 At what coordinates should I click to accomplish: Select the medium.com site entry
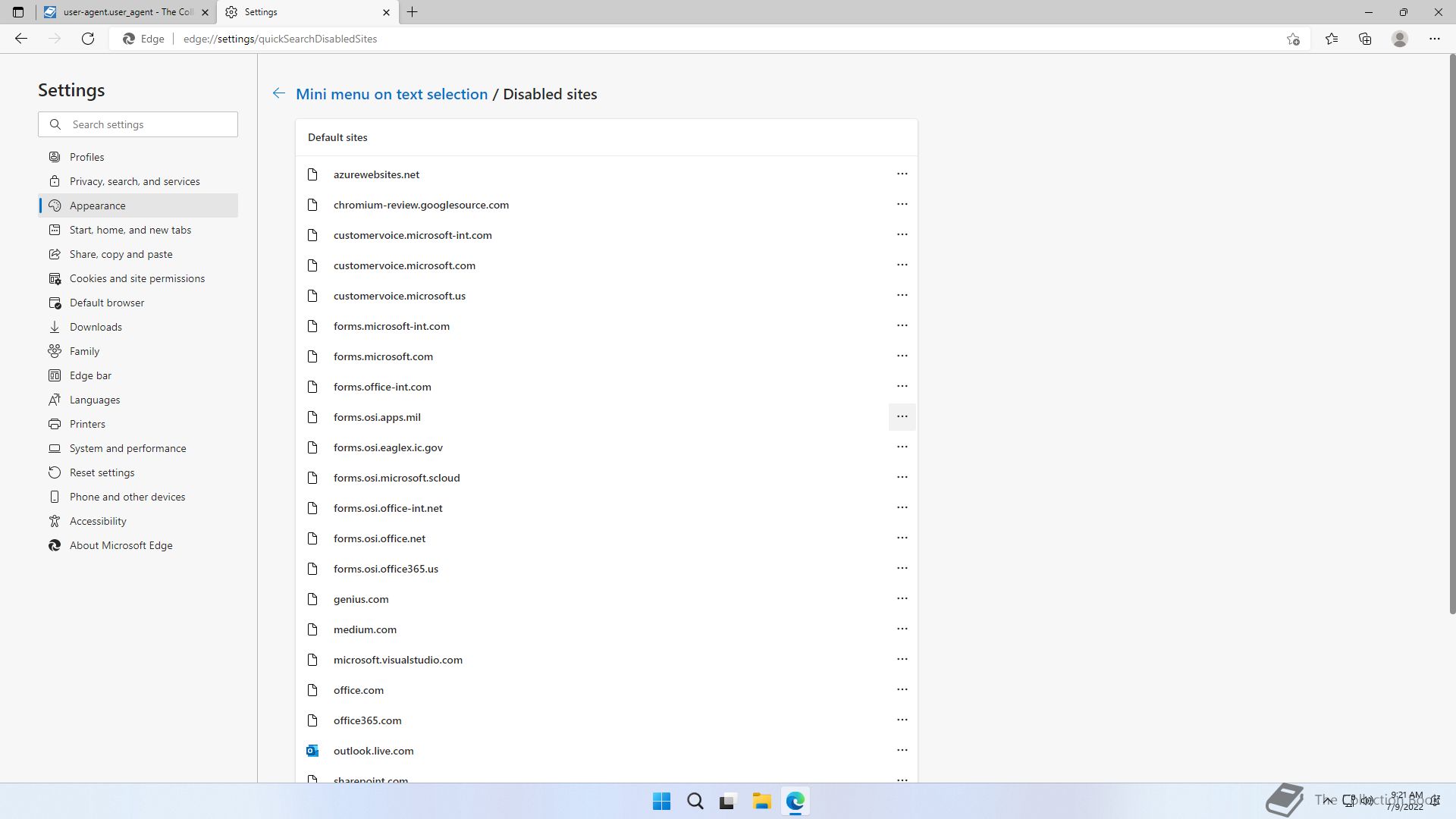click(607, 629)
